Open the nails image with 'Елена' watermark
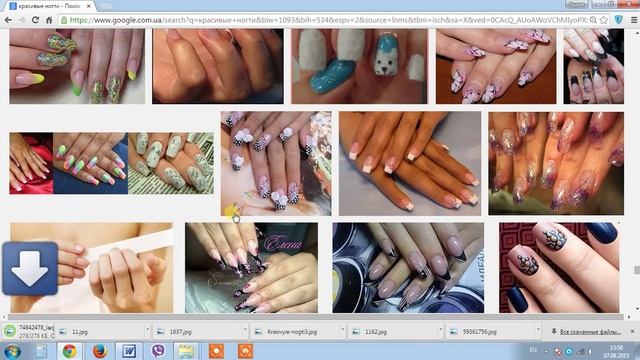640x360 pixels. coord(251,268)
